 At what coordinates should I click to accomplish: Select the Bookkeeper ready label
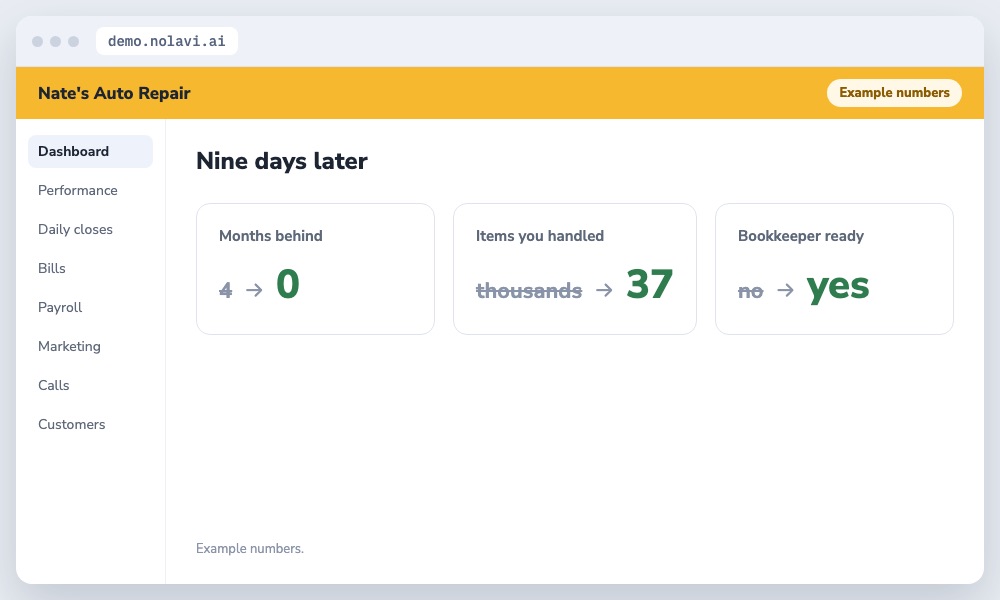click(x=801, y=236)
